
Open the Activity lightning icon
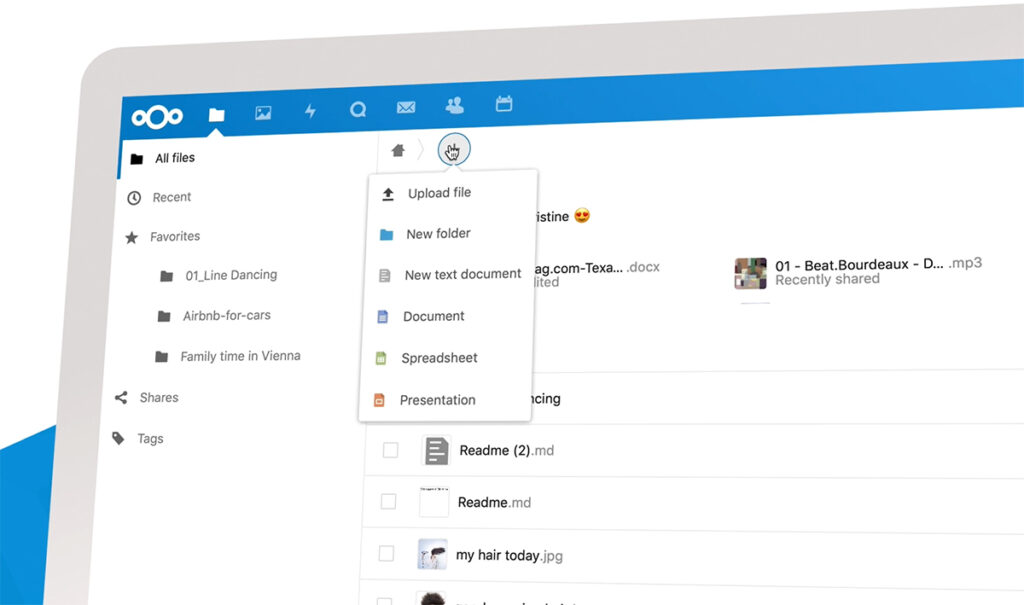click(x=310, y=111)
